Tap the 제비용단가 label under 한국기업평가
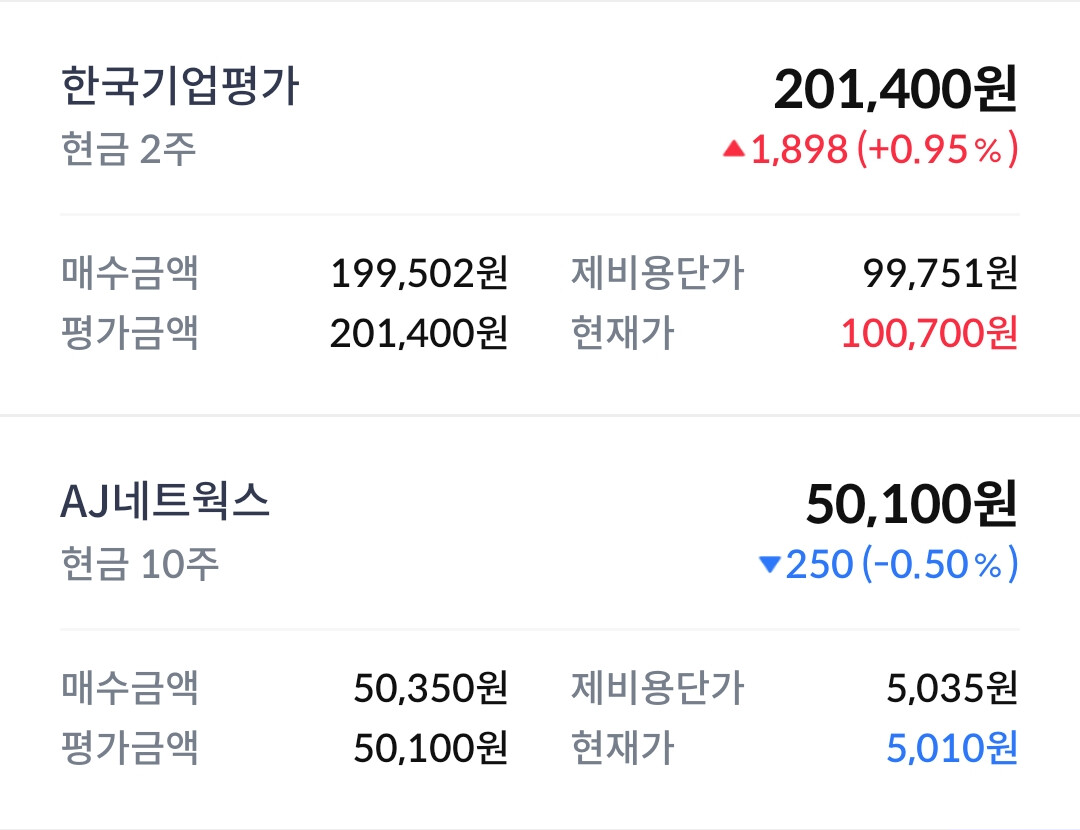This screenshot has width=1080, height=830. click(657, 273)
